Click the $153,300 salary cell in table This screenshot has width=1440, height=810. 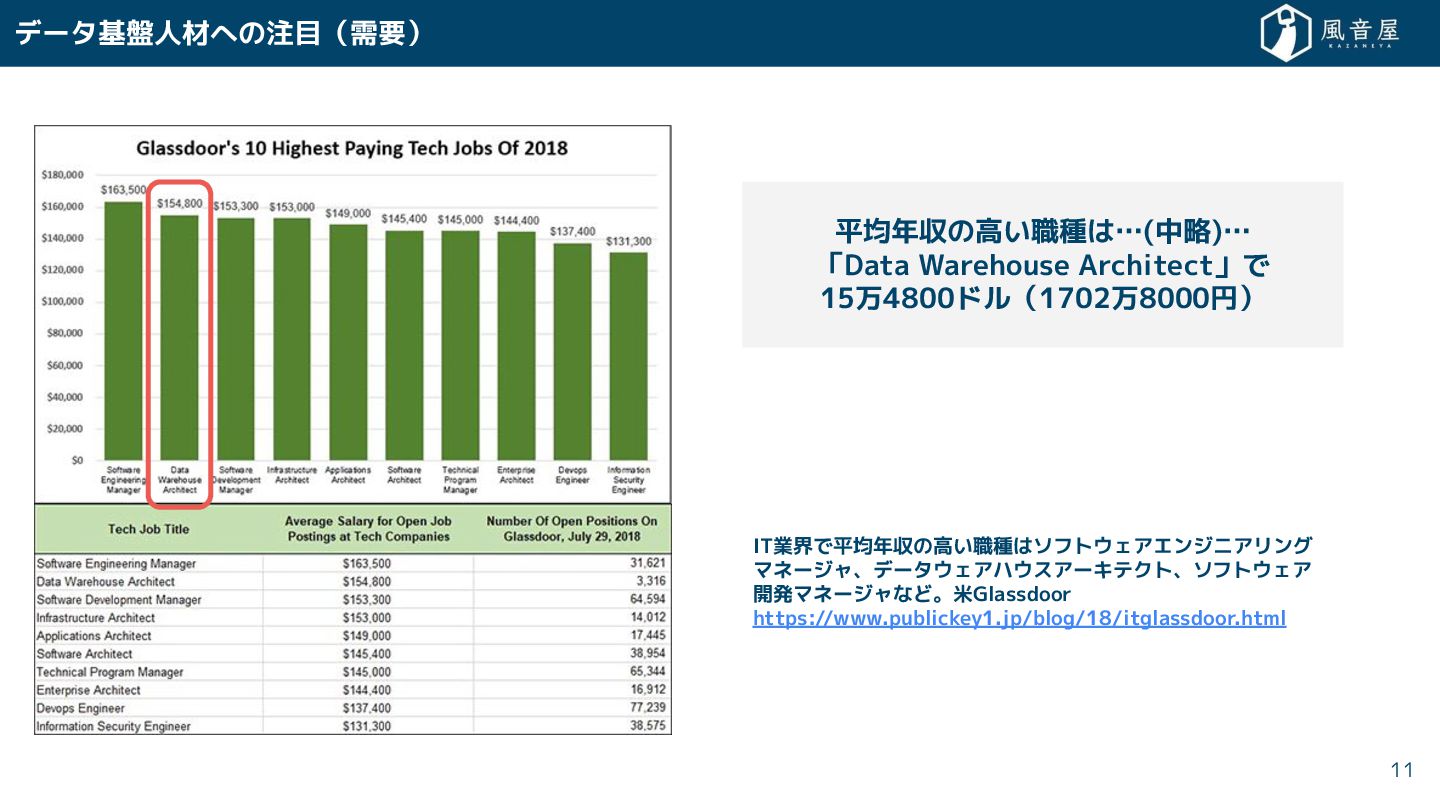[x=367, y=600]
